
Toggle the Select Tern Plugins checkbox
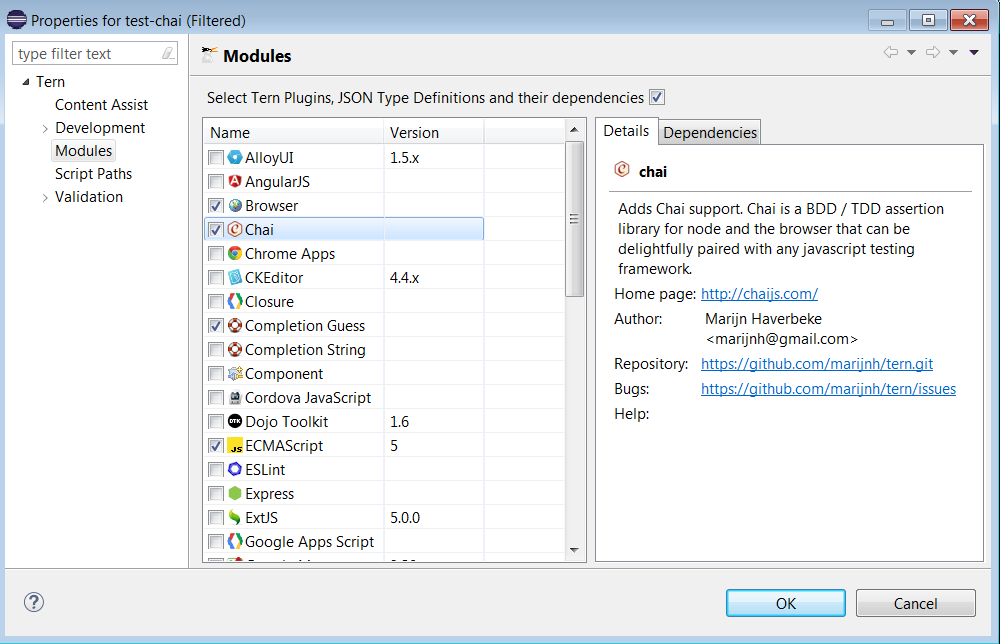tap(657, 98)
